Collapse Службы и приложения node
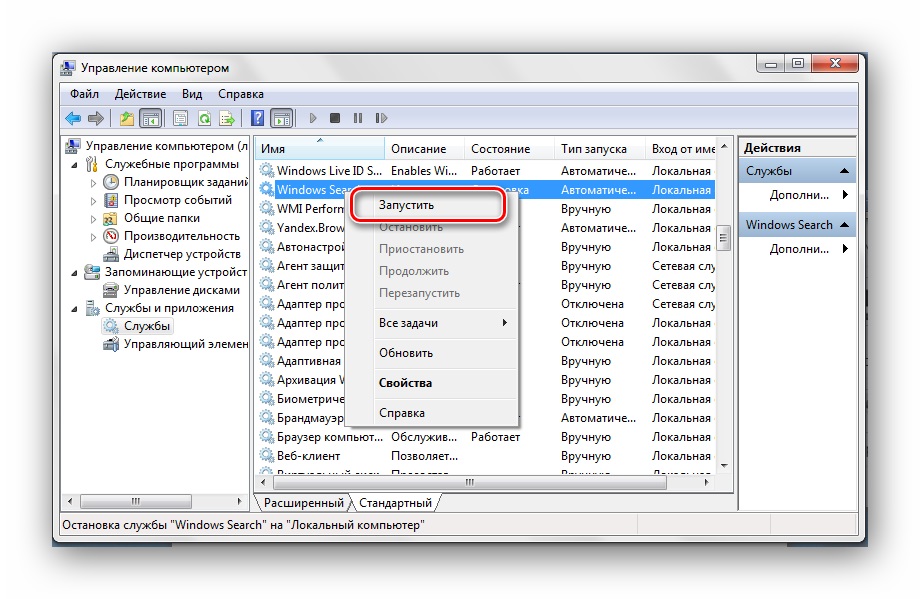The image size is (920, 599). point(75,309)
